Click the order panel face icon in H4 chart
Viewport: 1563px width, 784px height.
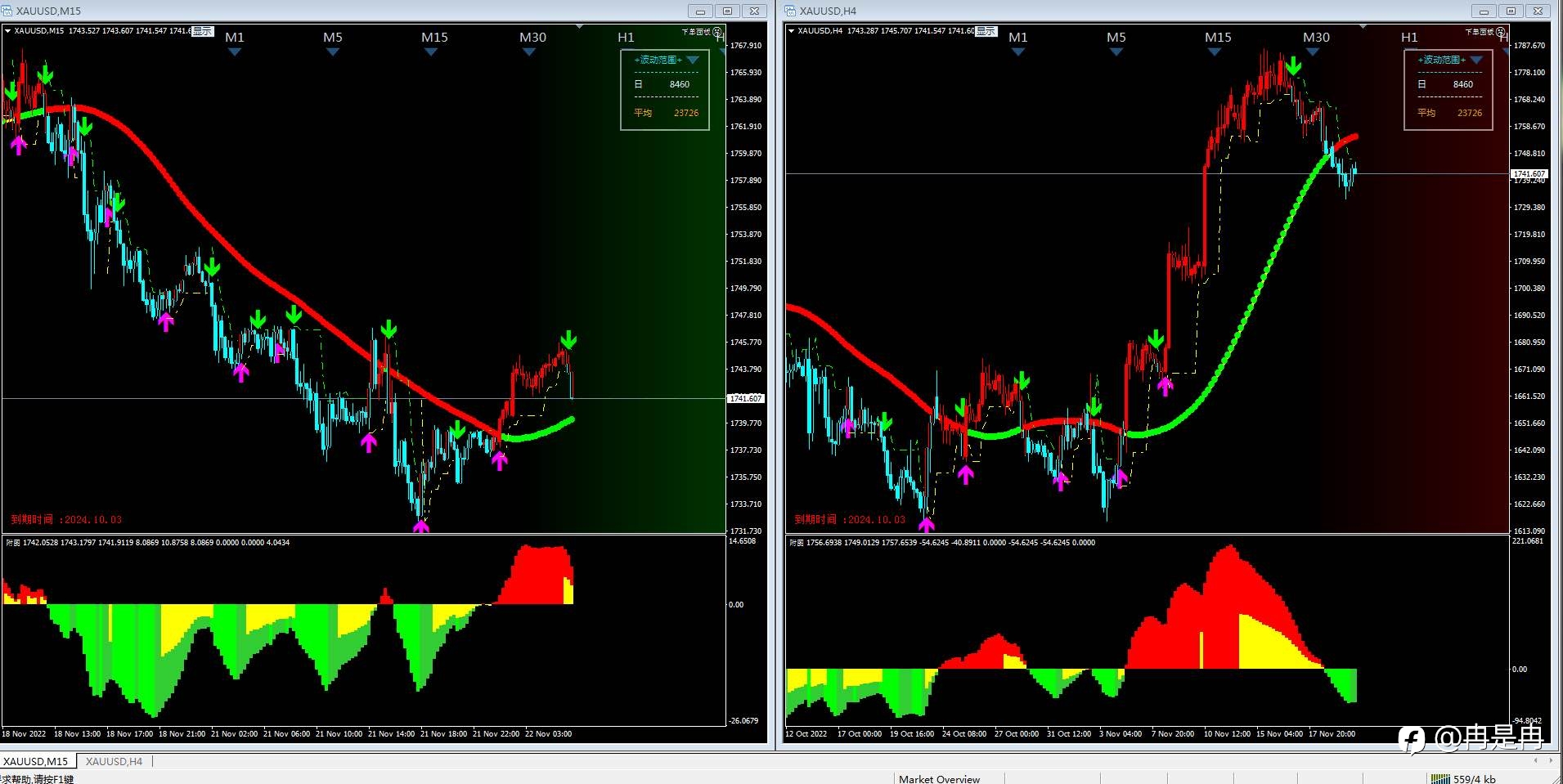pos(1501,32)
